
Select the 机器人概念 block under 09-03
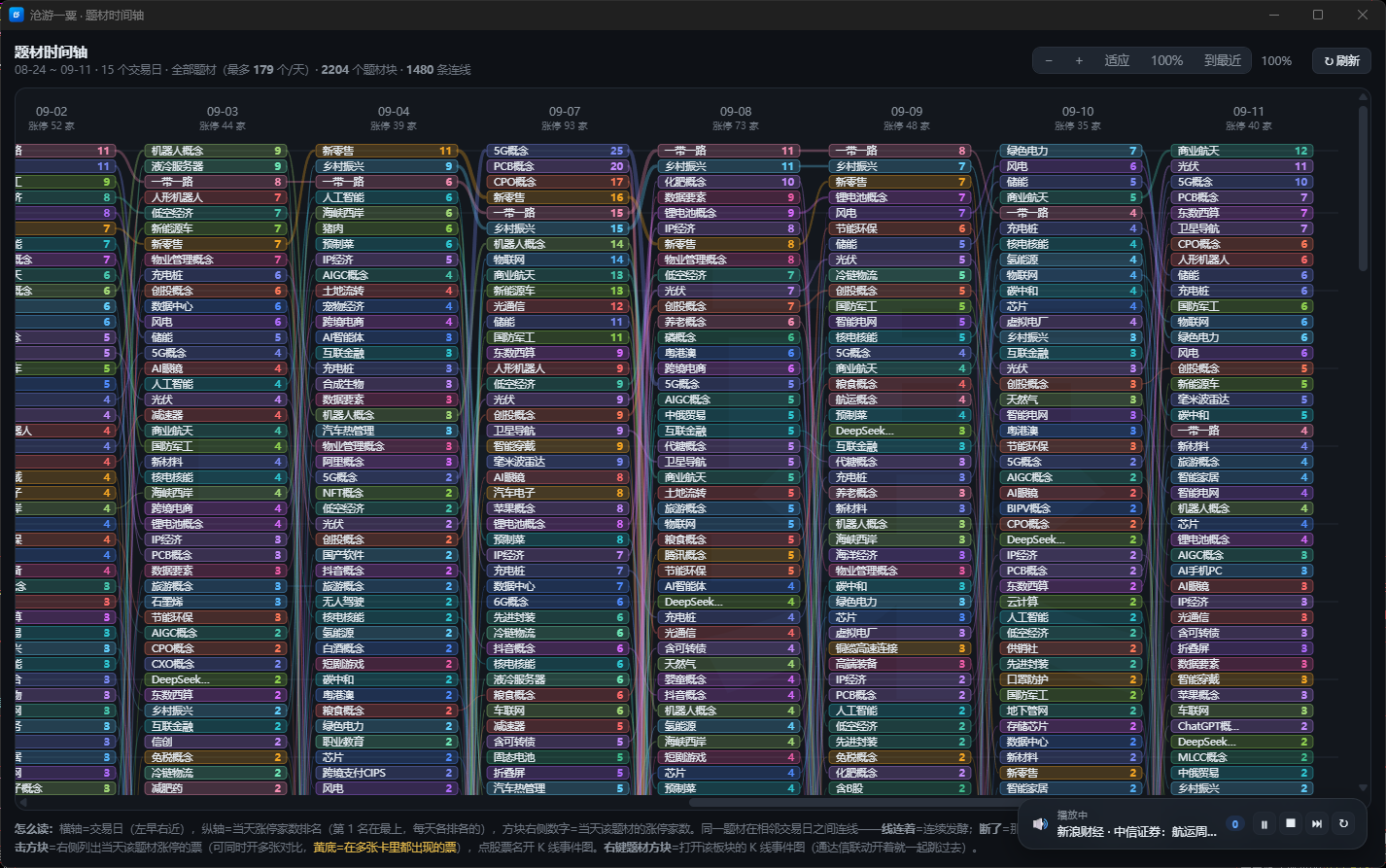216,151
